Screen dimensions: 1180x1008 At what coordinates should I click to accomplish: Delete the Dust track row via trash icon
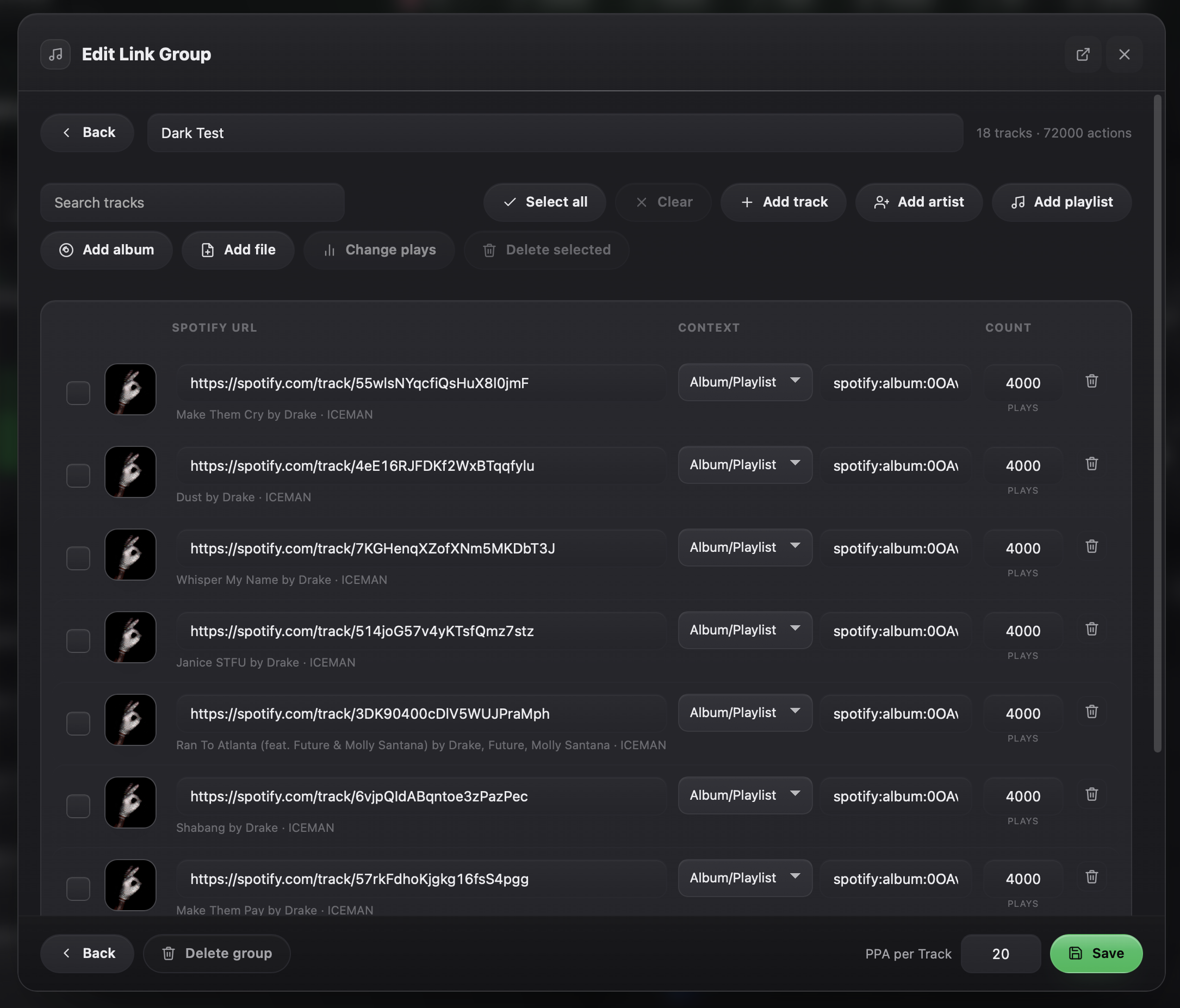[1091, 464]
